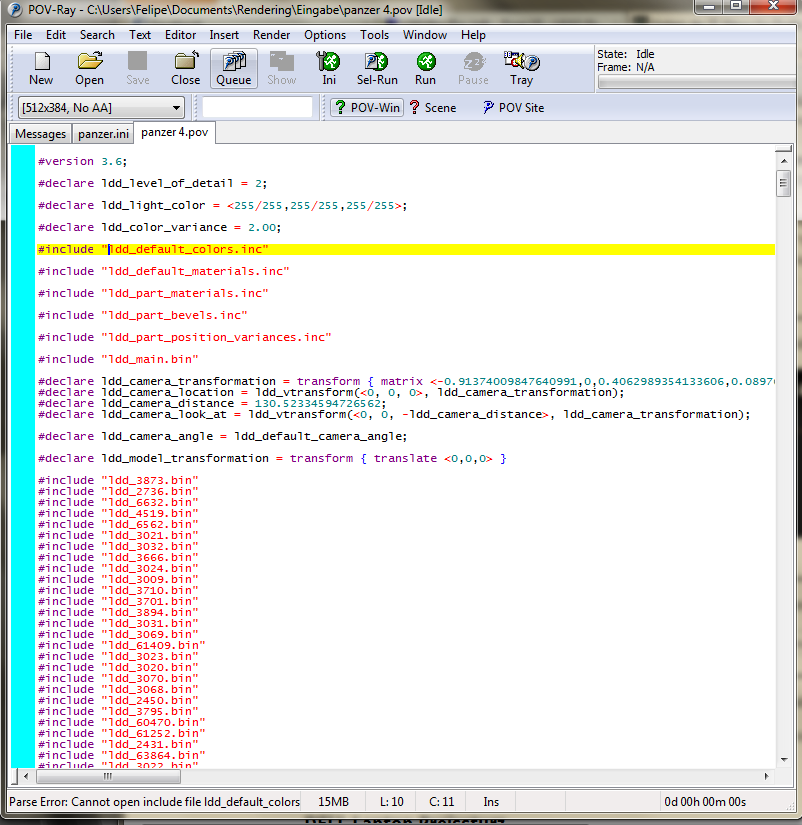This screenshot has height=825, width=802.
Task: Open the Insert menu
Action: pos(224,35)
